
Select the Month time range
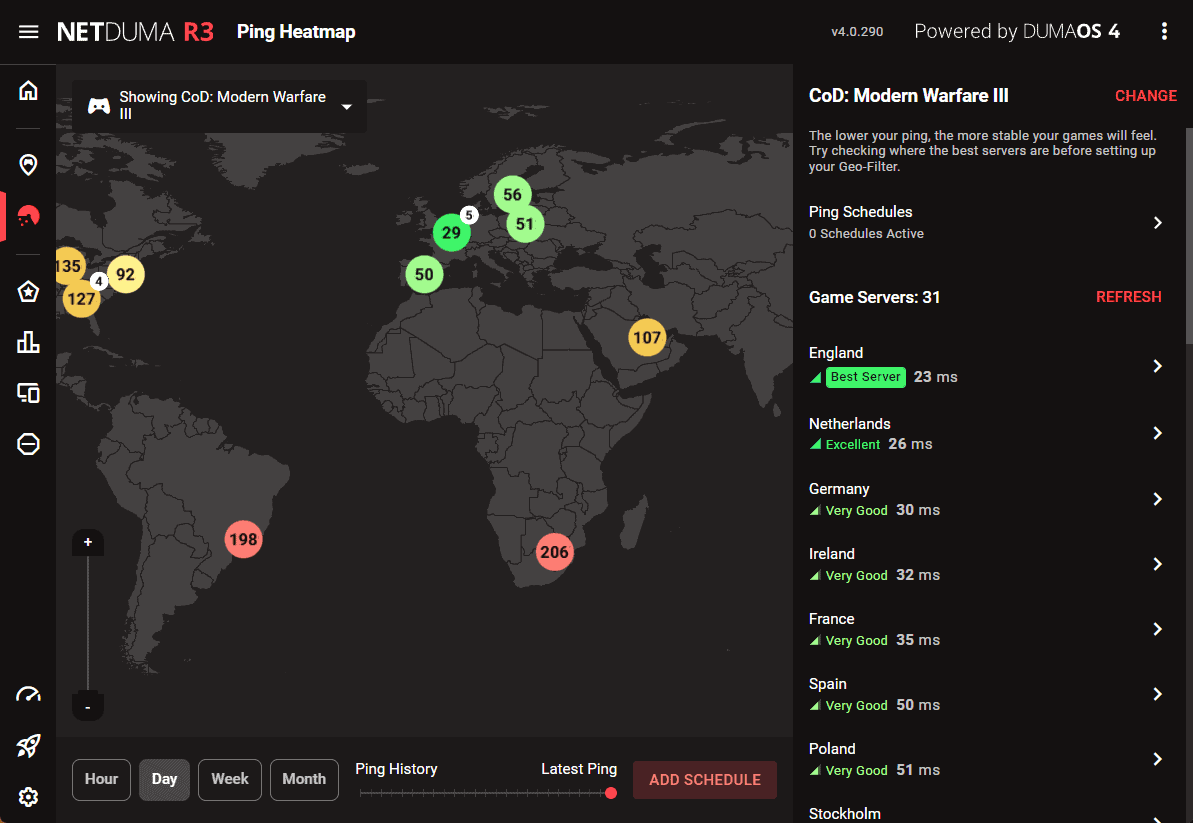coord(304,780)
